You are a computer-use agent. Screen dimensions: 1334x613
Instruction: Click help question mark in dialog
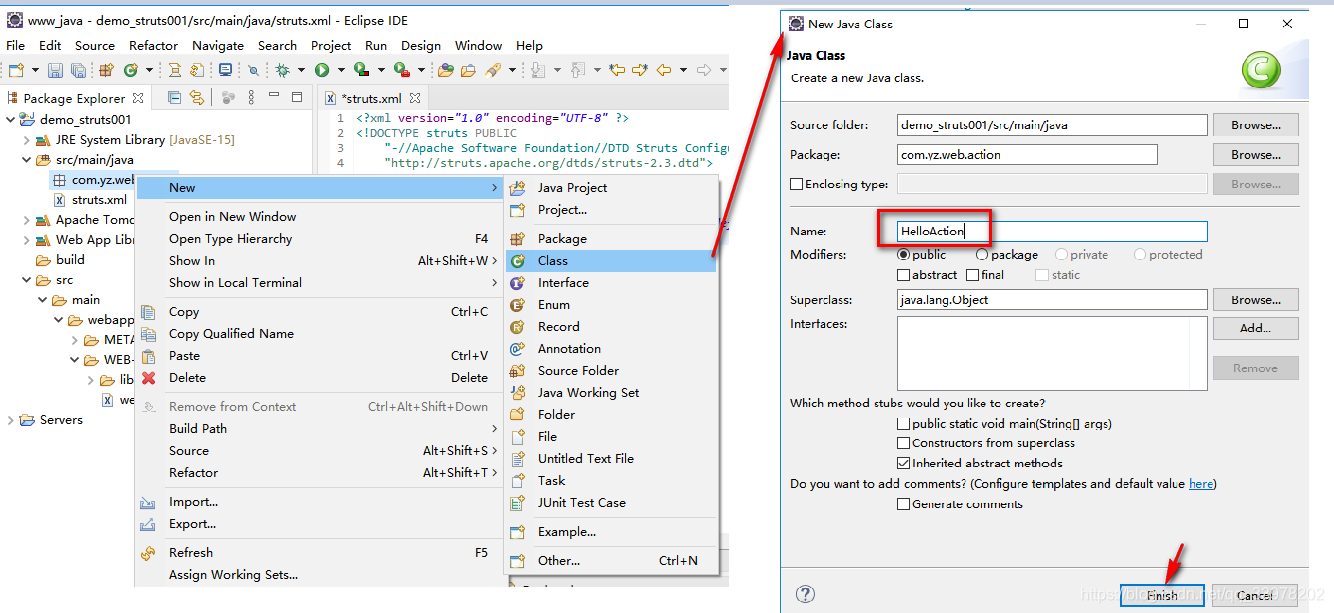pyautogui.click(x=805, y=595)
